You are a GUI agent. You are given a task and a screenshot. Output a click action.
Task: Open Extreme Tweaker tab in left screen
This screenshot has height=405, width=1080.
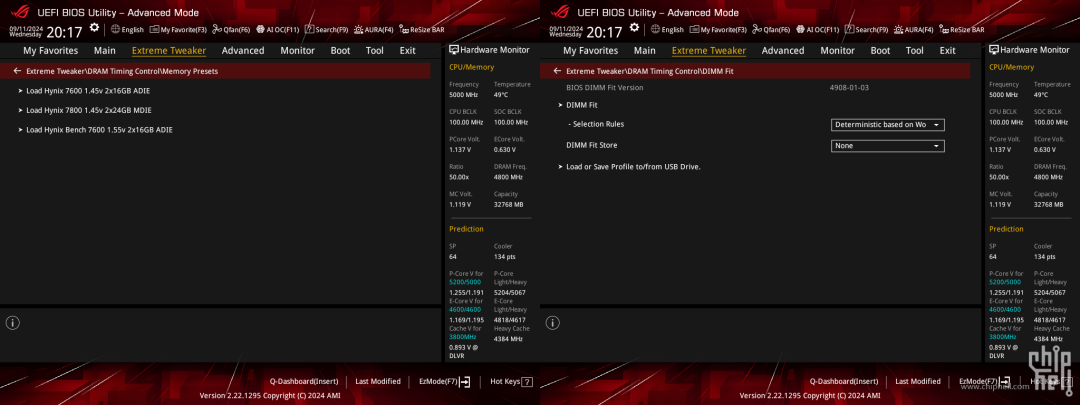coord(169,50)
